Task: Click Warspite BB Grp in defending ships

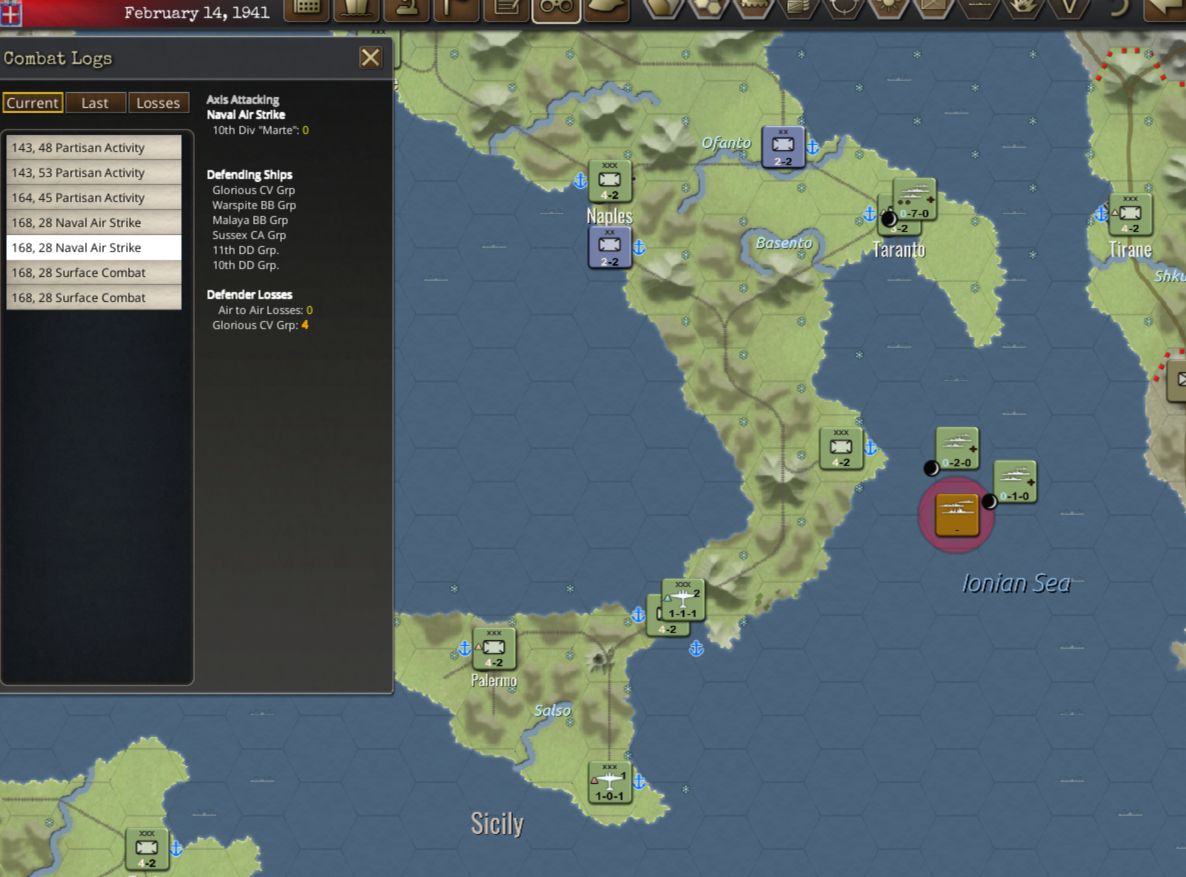Action: (254, 205)
